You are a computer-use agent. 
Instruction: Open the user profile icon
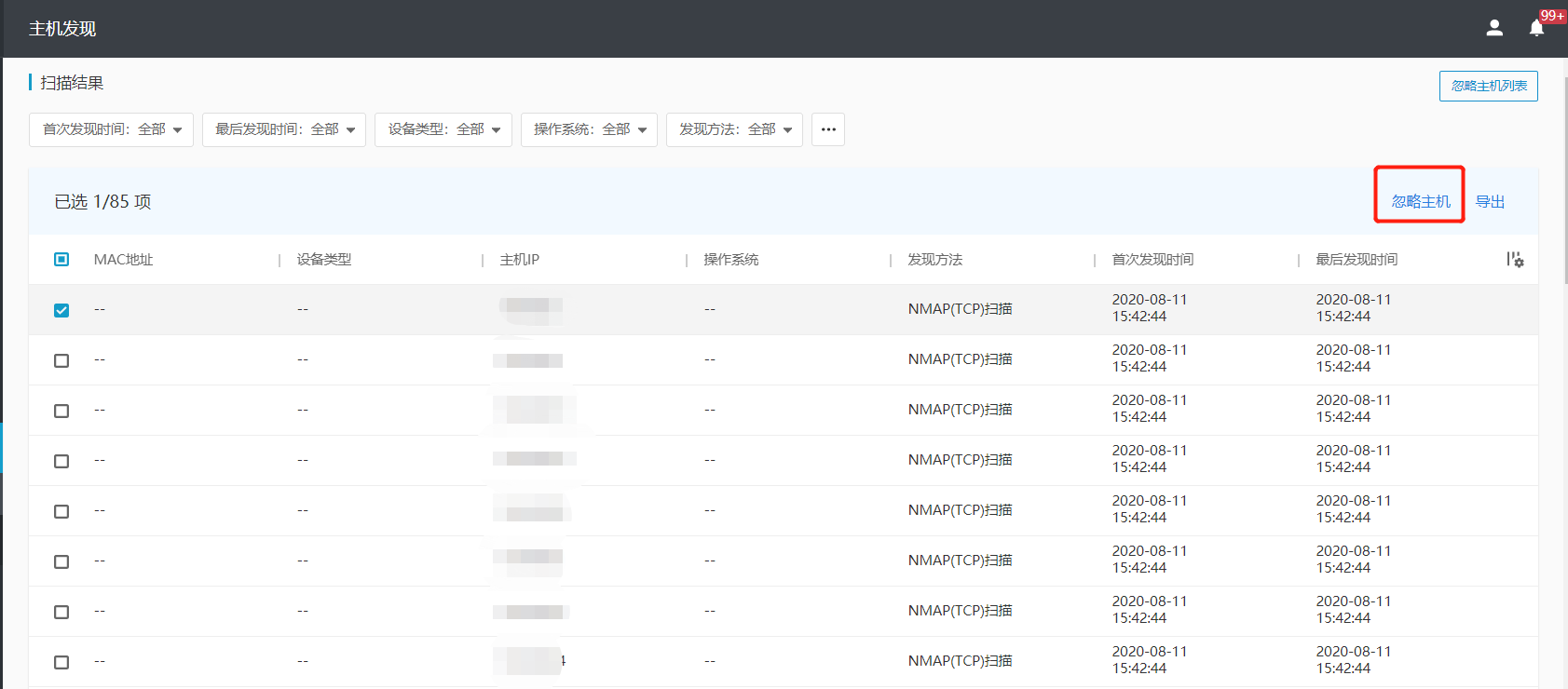pyautogui.click(x=1494, y=28)
